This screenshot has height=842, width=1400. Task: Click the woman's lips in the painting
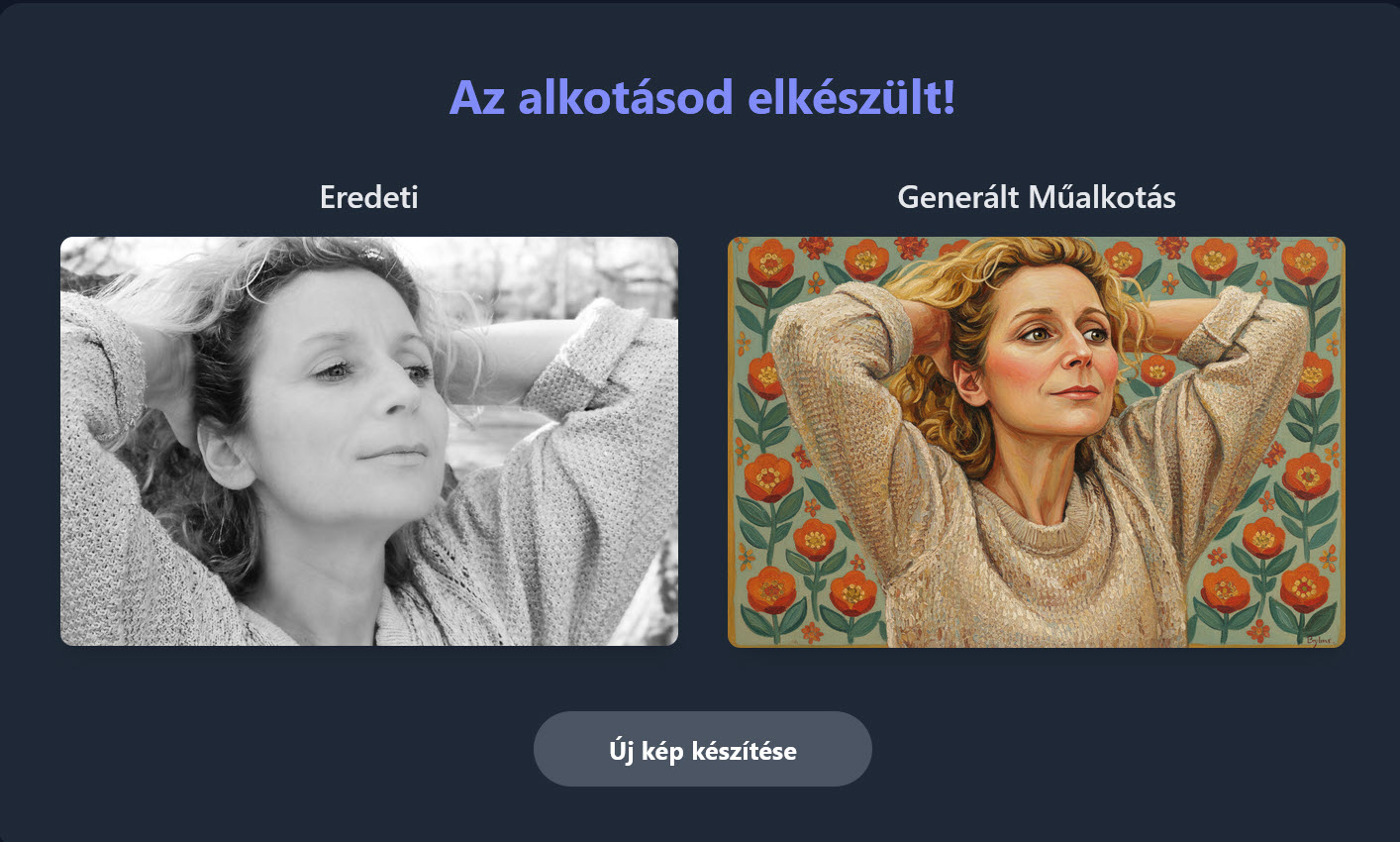[x=1074, y=392]
